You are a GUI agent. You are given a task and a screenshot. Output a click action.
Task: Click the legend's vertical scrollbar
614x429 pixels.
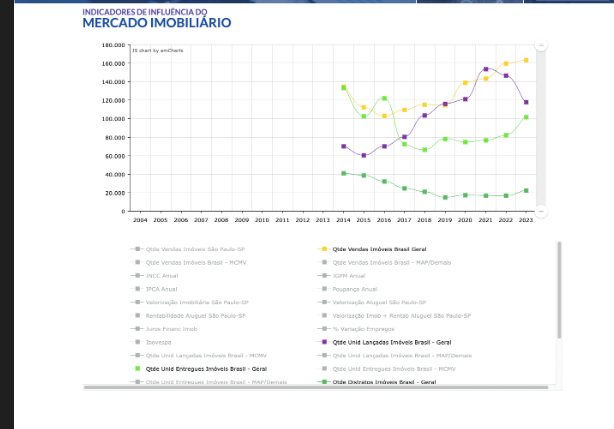[560, 290]
